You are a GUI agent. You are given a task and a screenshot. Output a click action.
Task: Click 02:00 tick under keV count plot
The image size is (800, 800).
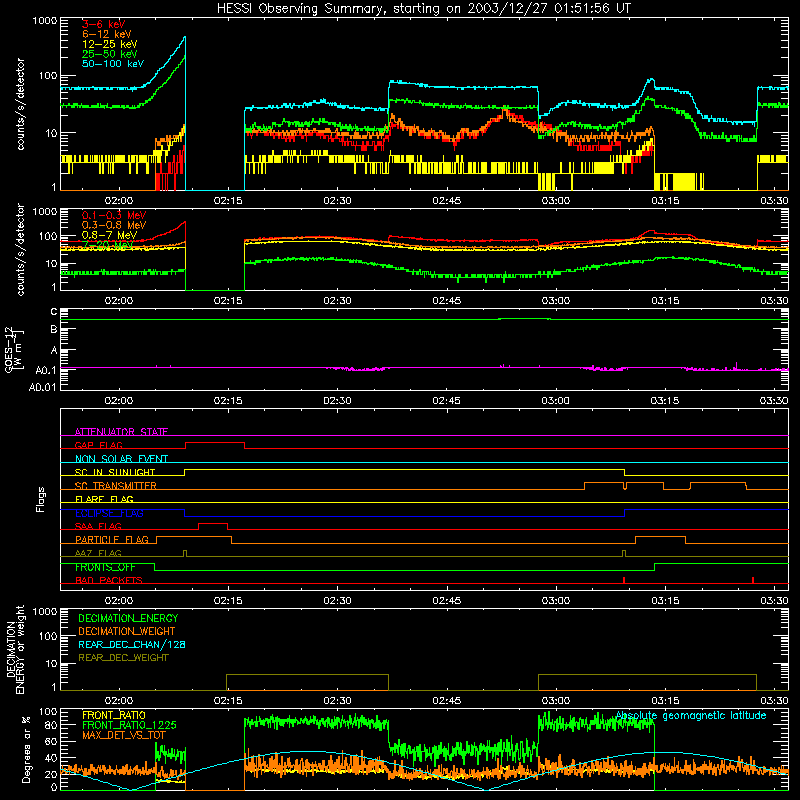tap(118, 201)
